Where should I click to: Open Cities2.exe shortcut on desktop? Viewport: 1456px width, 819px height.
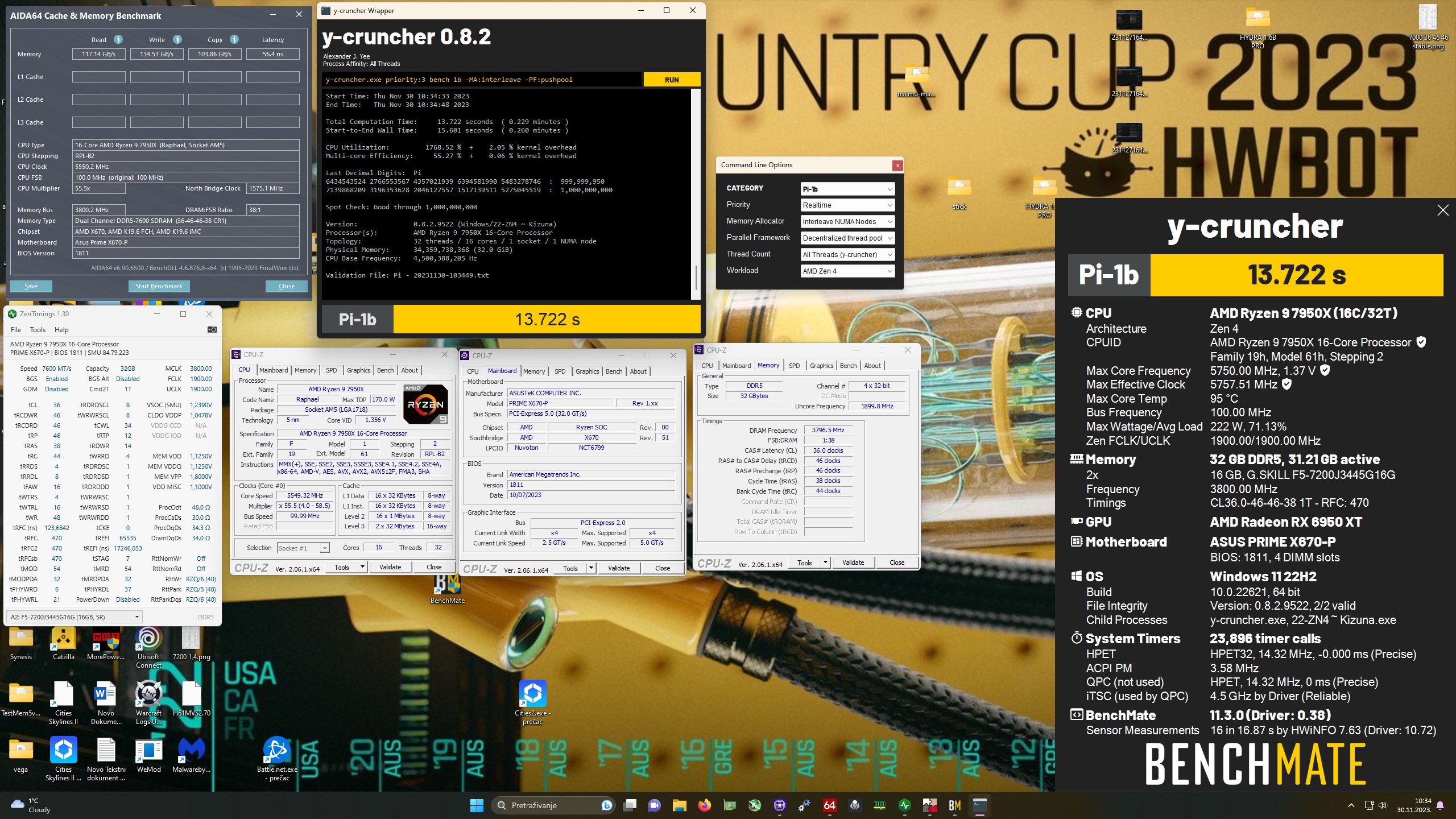click(x=533, y=703)
